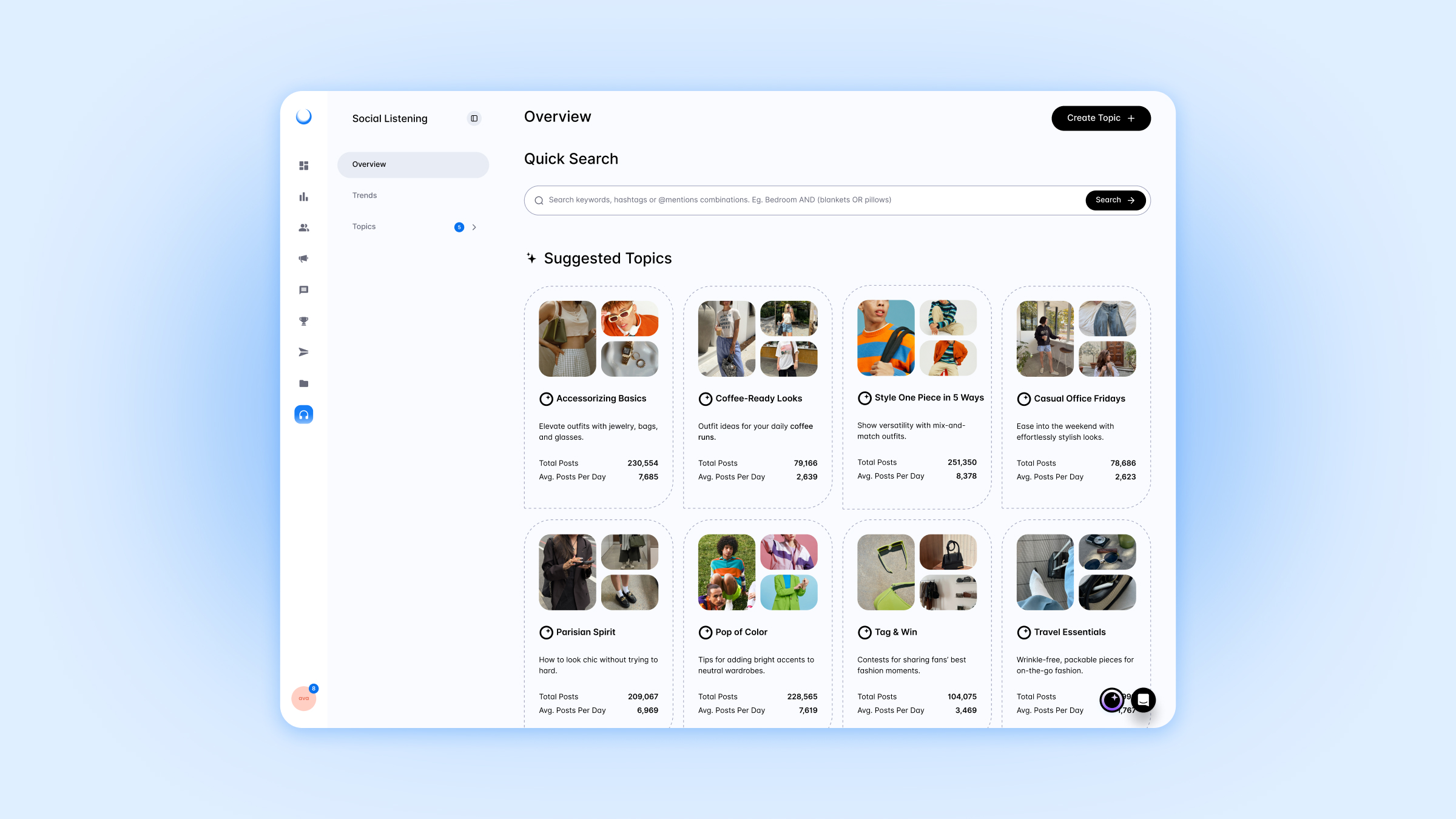Click the Create Topic button
The height and width of the screenshot is (819, 1456).
[1100, 118]
